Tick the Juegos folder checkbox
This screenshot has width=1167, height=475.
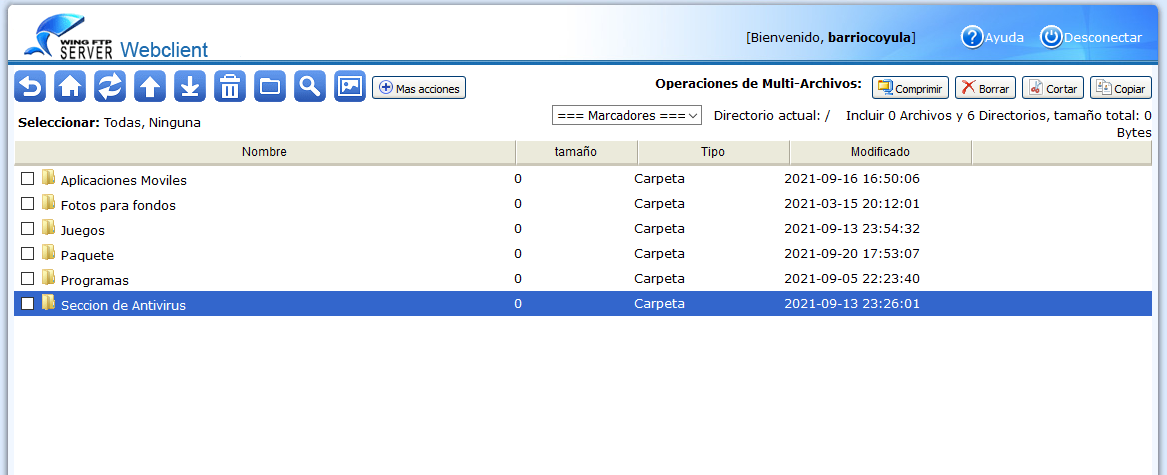tap(28, 229)
